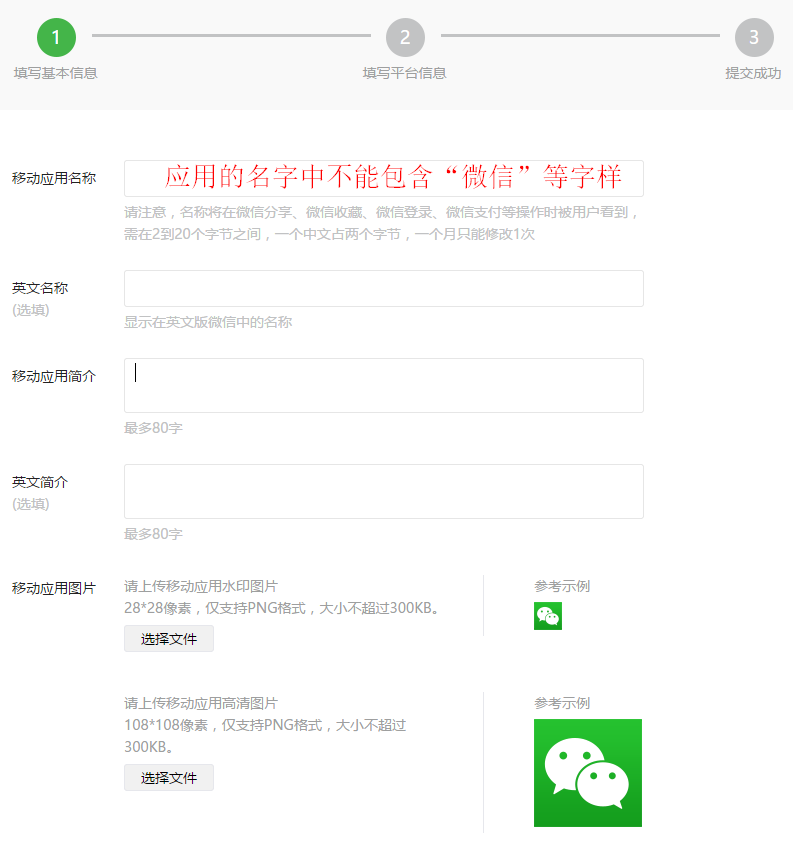The height and width of the screenshot is (852, 793).
Task: Click the 英文名称 input field
Action: [x=384, y=289]
